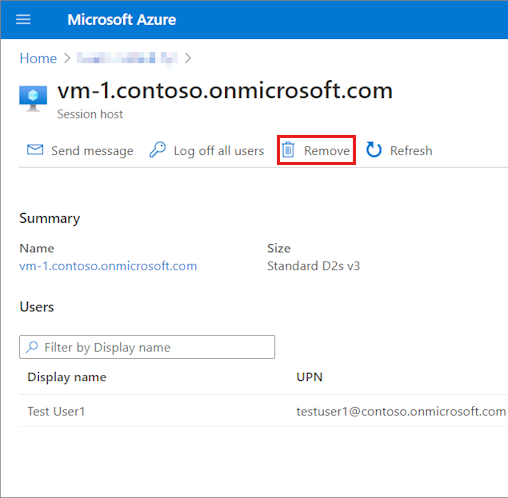Click the Summary section heading

[50, 219]
